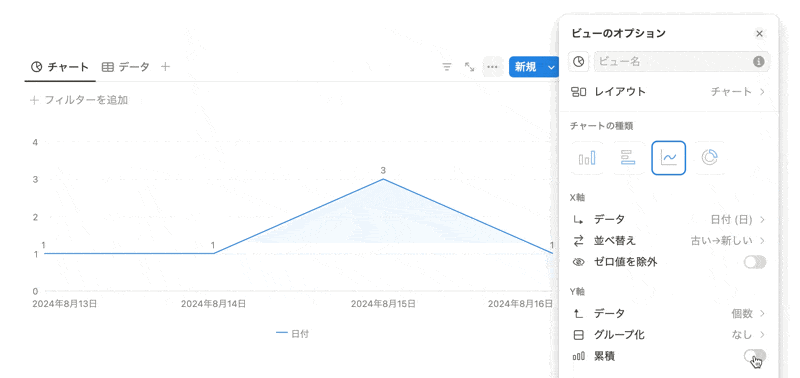Viewport: 800px width, 378px height.
Task: Focus the ビュー名 input field
Action: [682, 61]
